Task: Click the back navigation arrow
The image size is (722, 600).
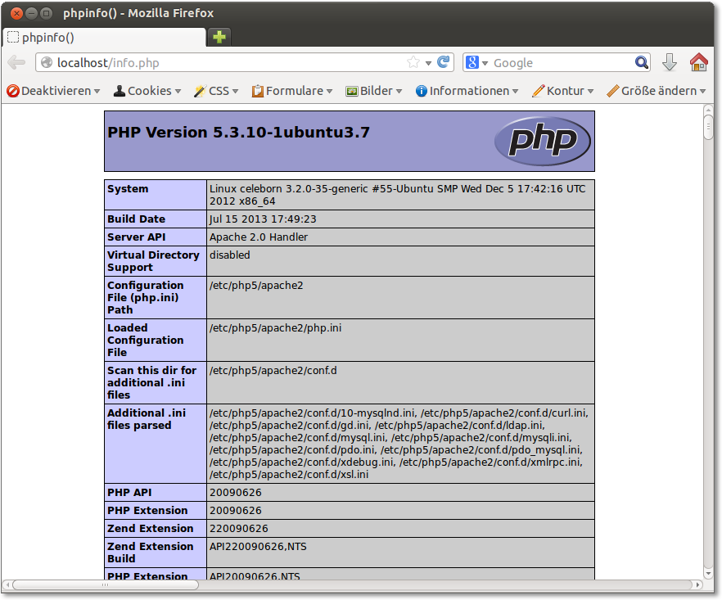Action: coord(16,63)
